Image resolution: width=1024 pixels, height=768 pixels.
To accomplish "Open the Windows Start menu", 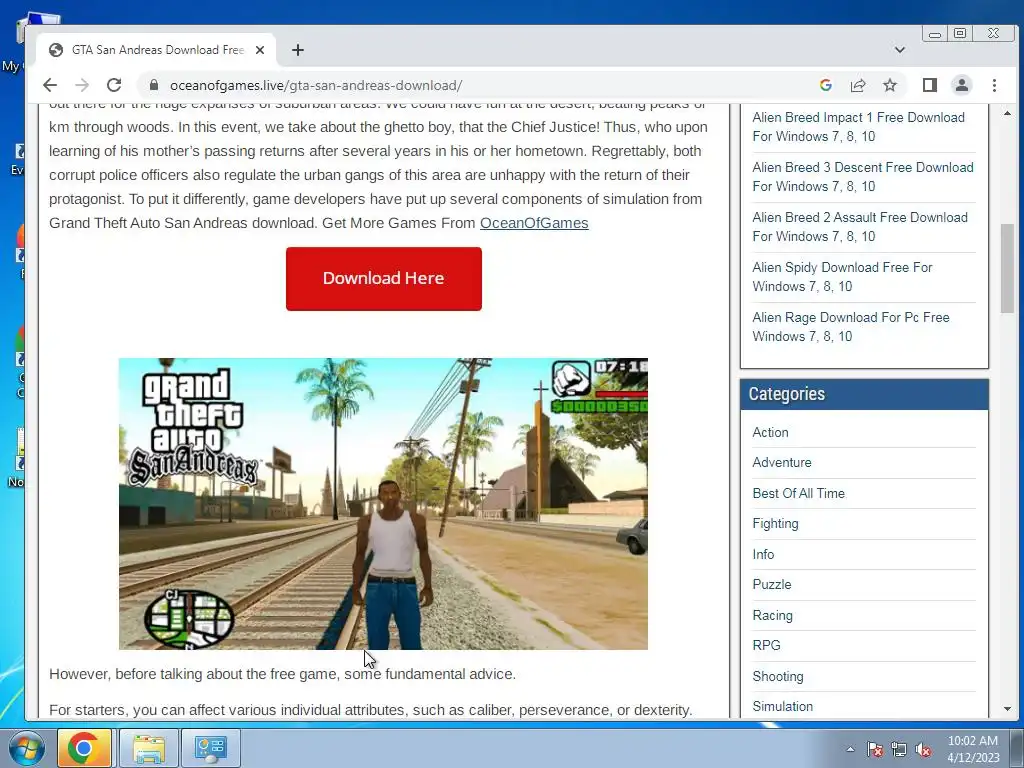I will 26,748.
